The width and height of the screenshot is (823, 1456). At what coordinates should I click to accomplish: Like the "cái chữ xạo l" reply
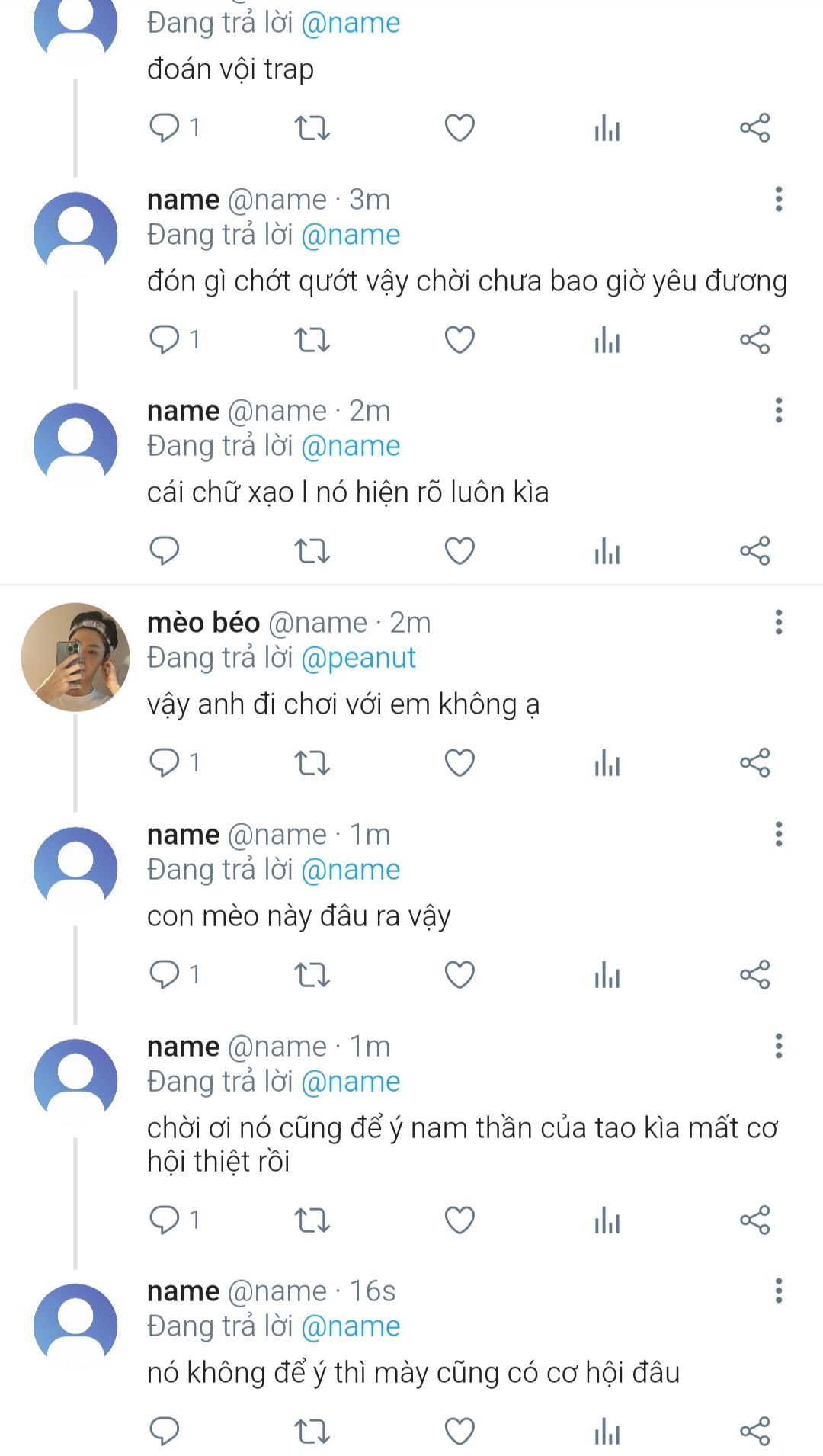pos(460,550)
